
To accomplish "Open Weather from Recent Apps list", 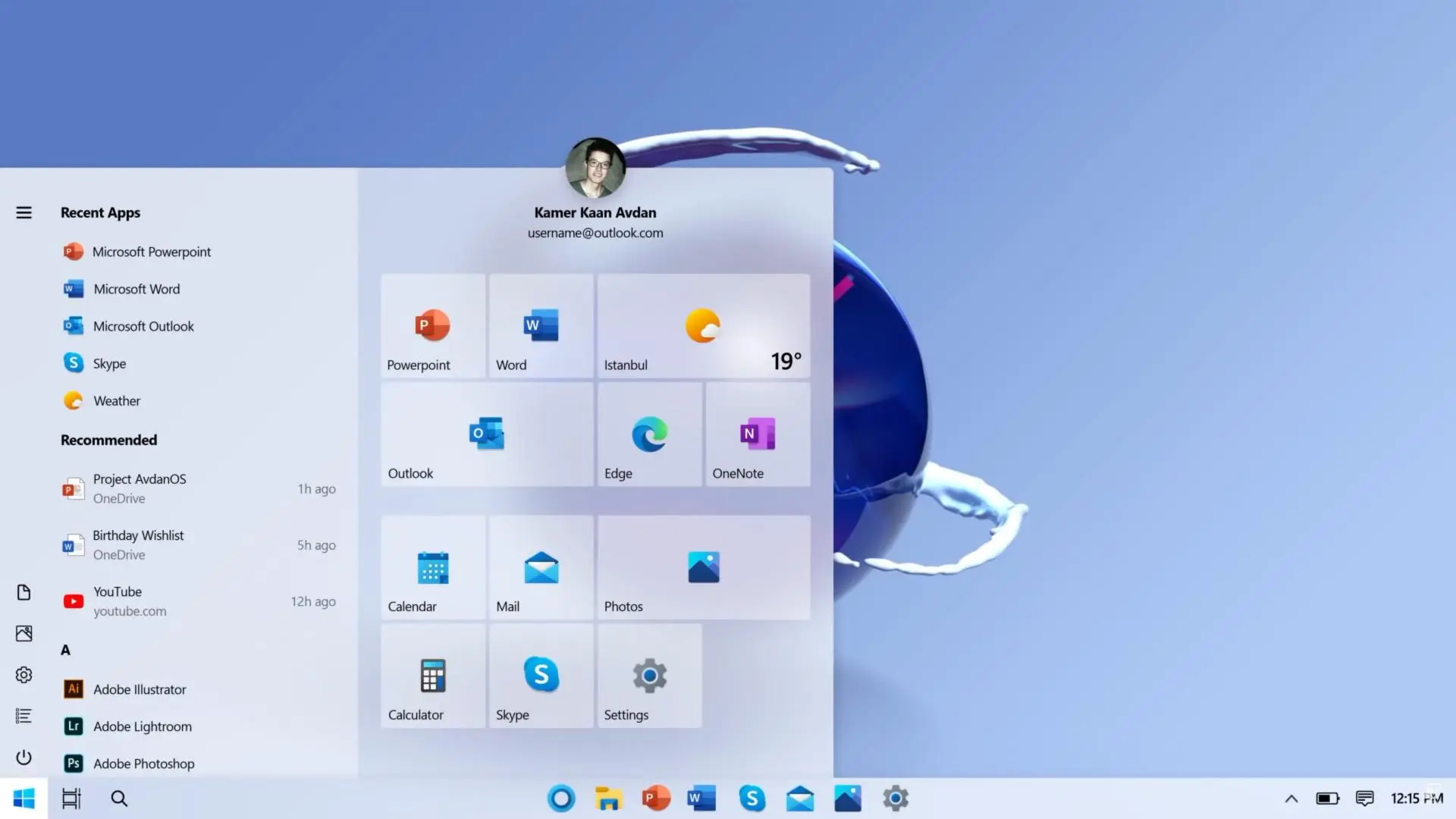I will (102, 400).
